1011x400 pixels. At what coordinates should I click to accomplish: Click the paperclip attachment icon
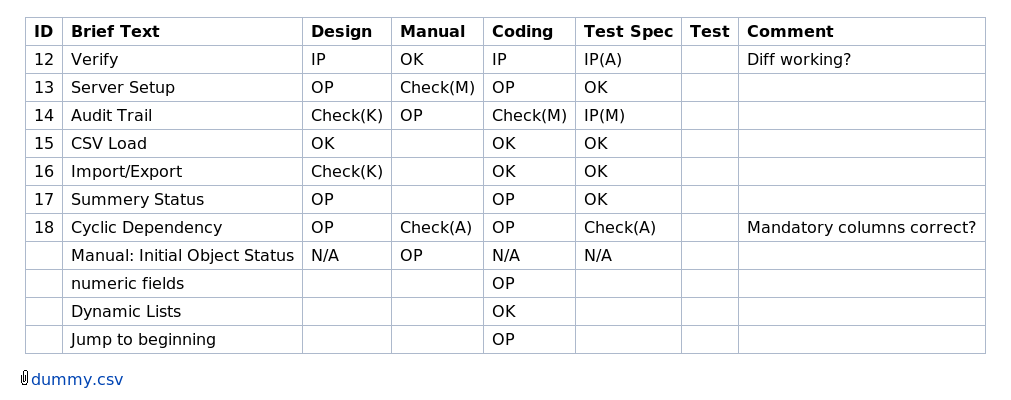tap(25, 378)
